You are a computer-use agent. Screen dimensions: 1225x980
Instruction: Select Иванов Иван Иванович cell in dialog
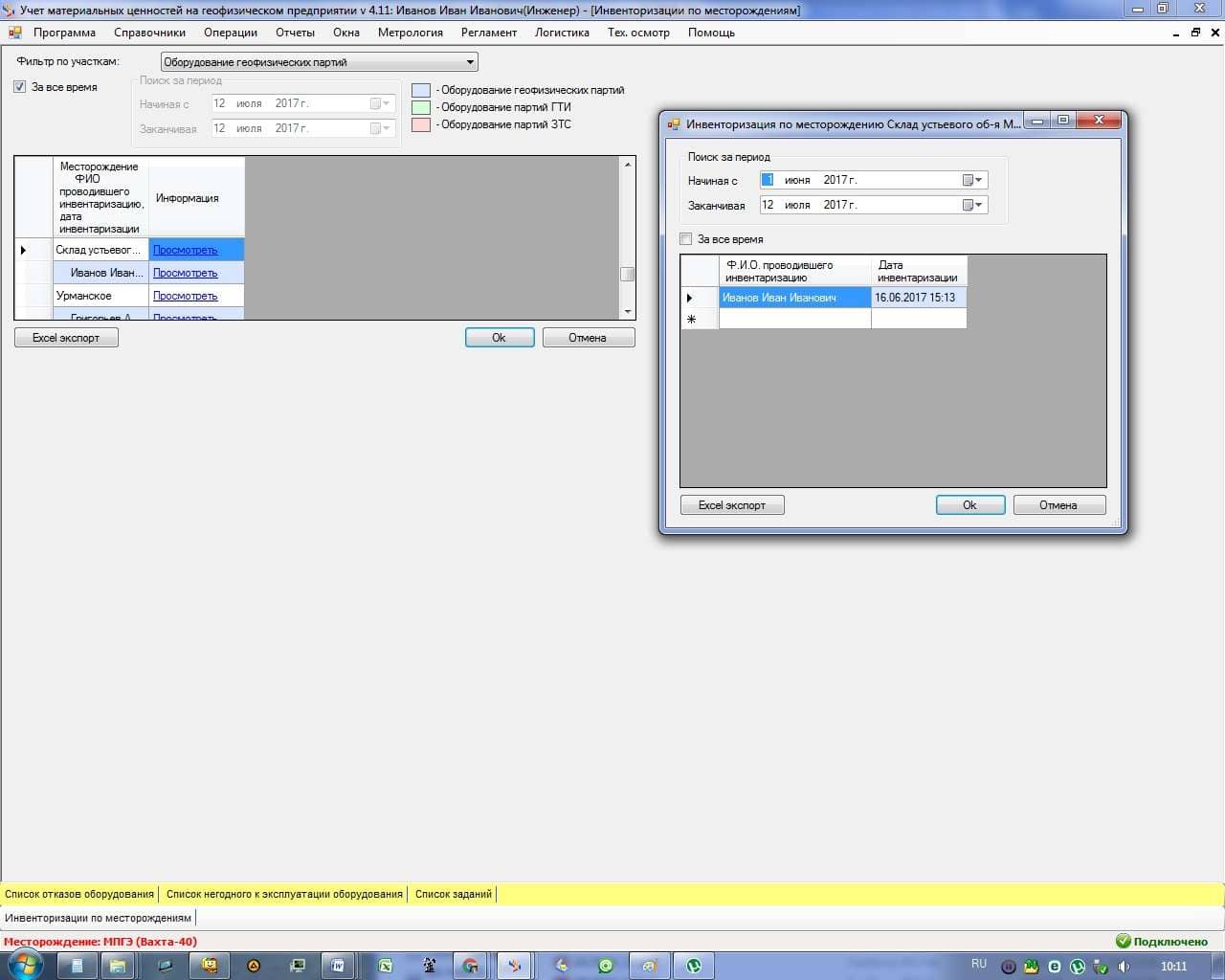click(x=794, y=298)
